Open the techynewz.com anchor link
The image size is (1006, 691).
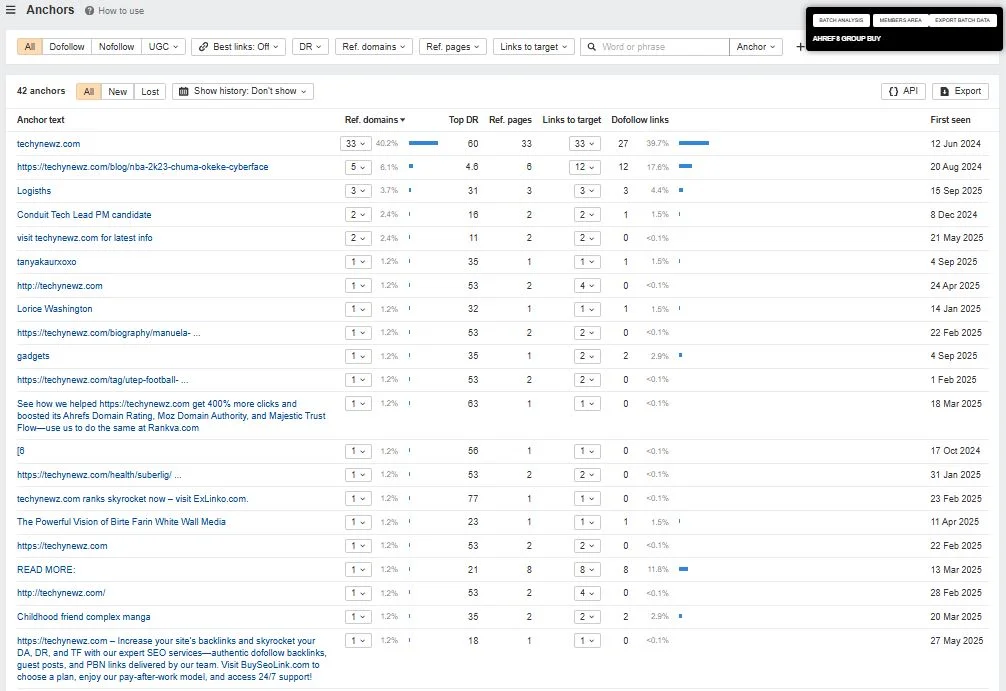tap(49, 144)
